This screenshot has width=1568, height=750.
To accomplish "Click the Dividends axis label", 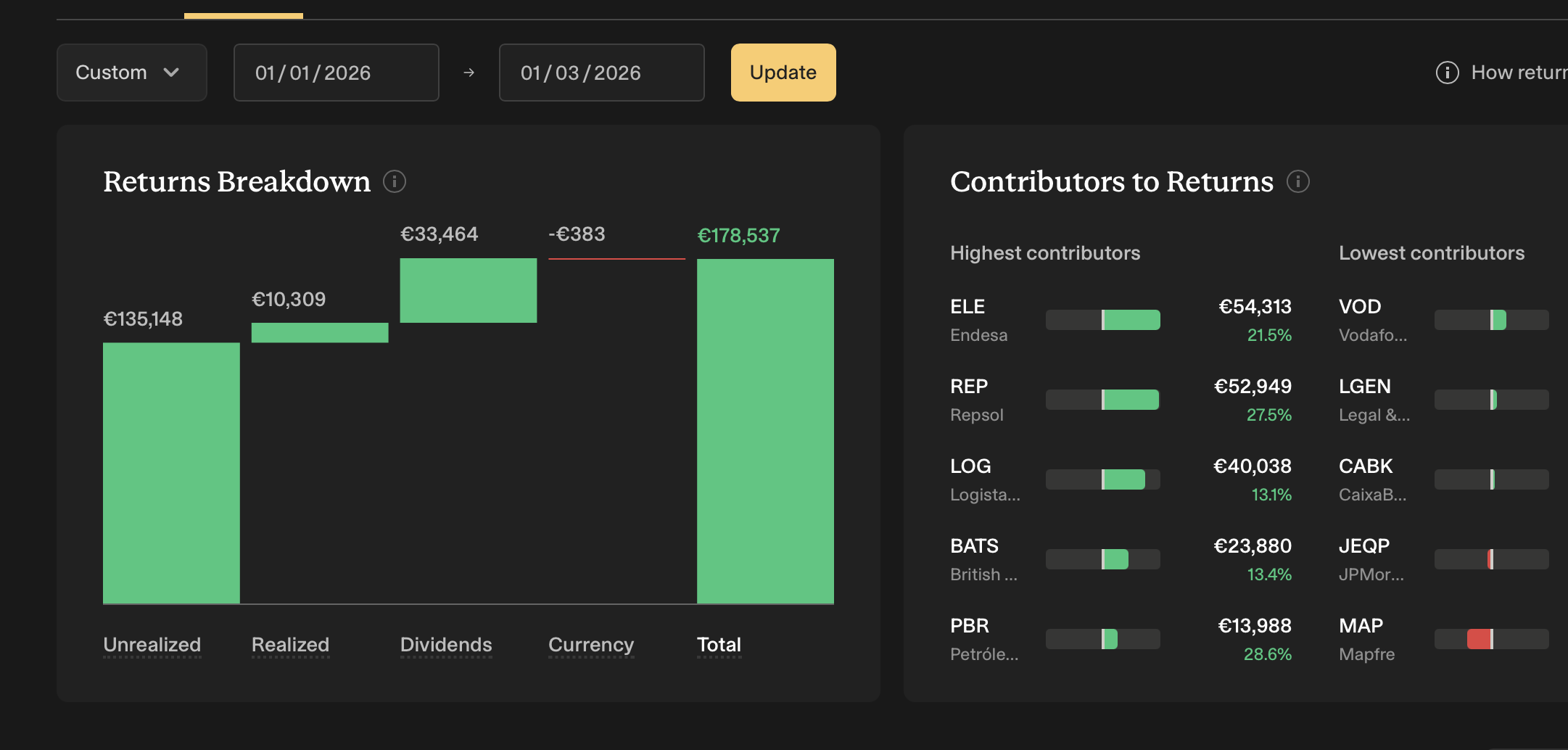I will (445, 644).
